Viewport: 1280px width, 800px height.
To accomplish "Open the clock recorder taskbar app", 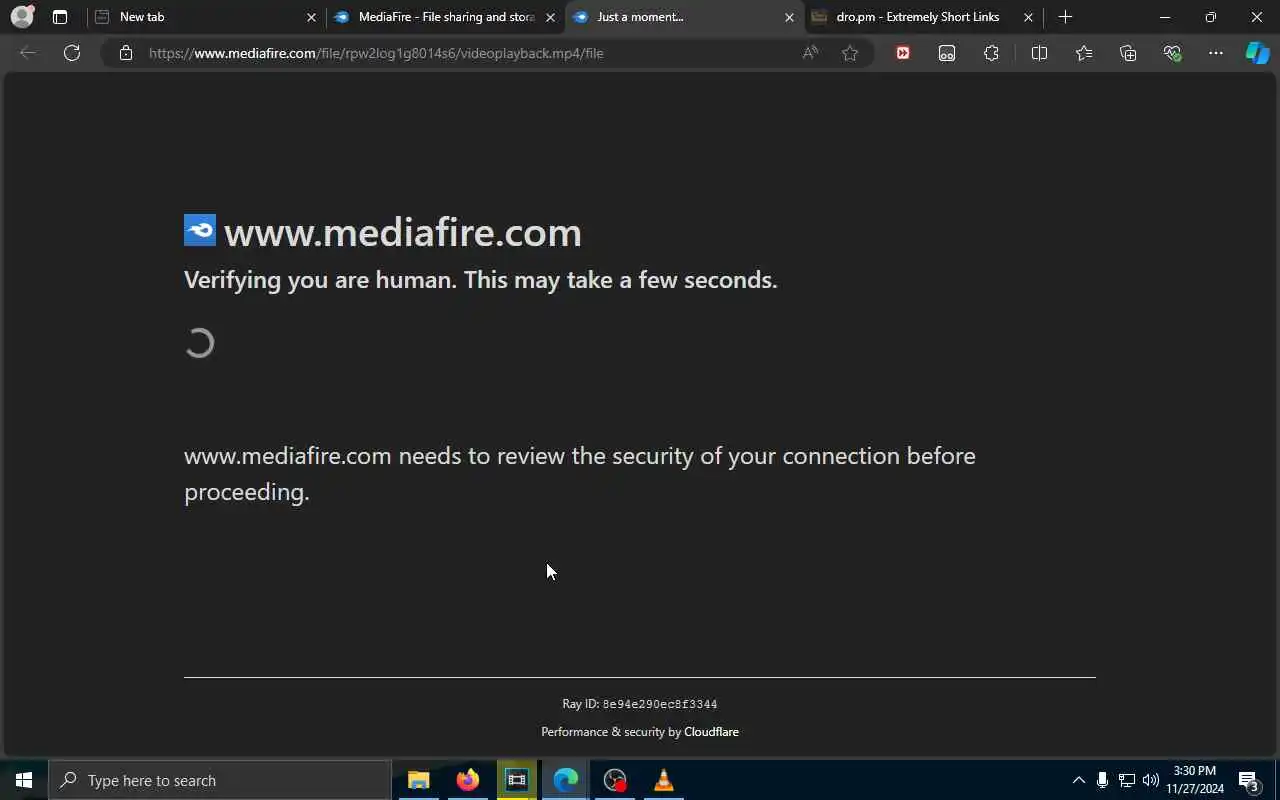I will click(614, 780).
